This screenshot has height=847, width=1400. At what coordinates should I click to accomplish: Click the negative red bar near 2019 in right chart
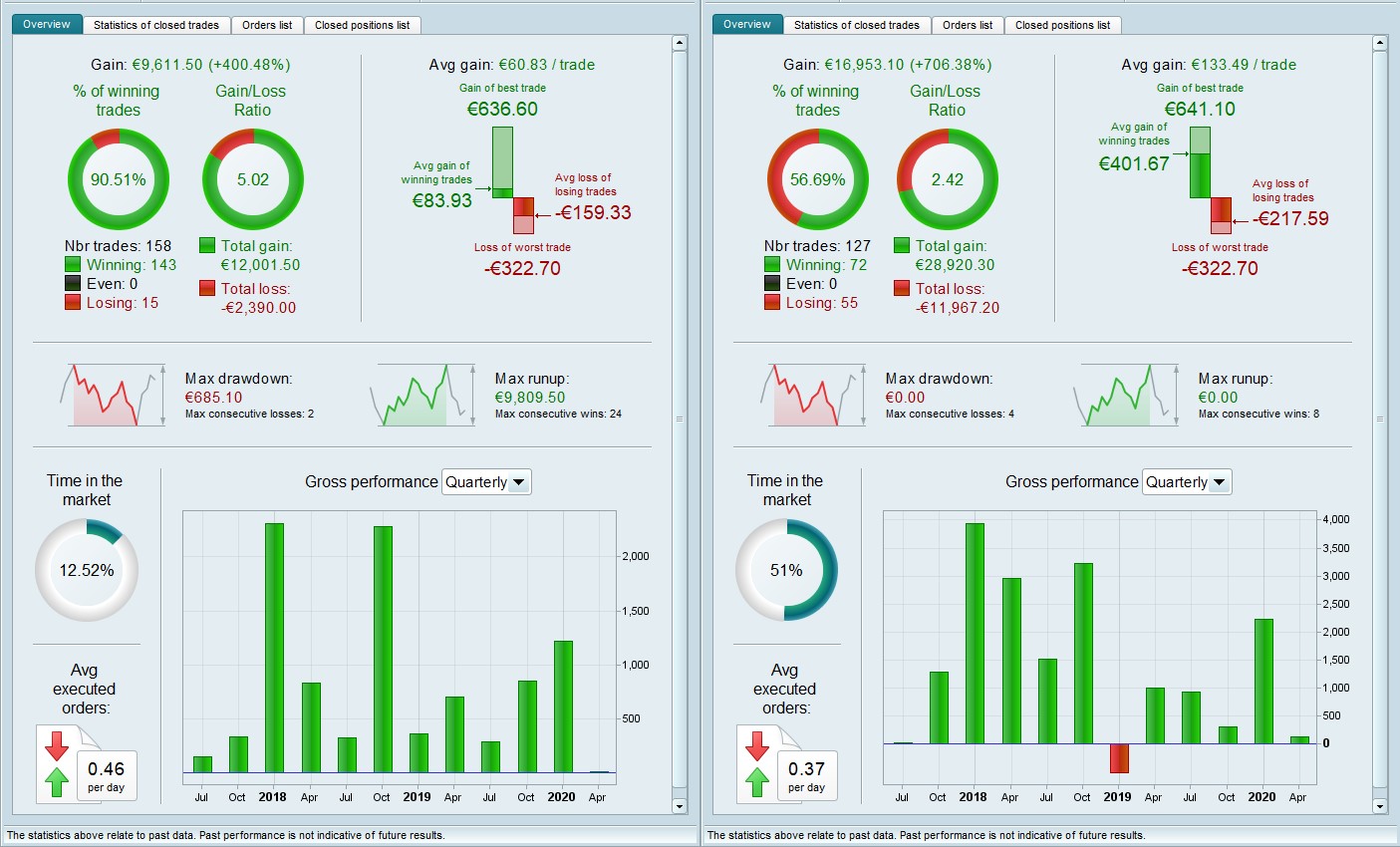tap(1119, 757)
